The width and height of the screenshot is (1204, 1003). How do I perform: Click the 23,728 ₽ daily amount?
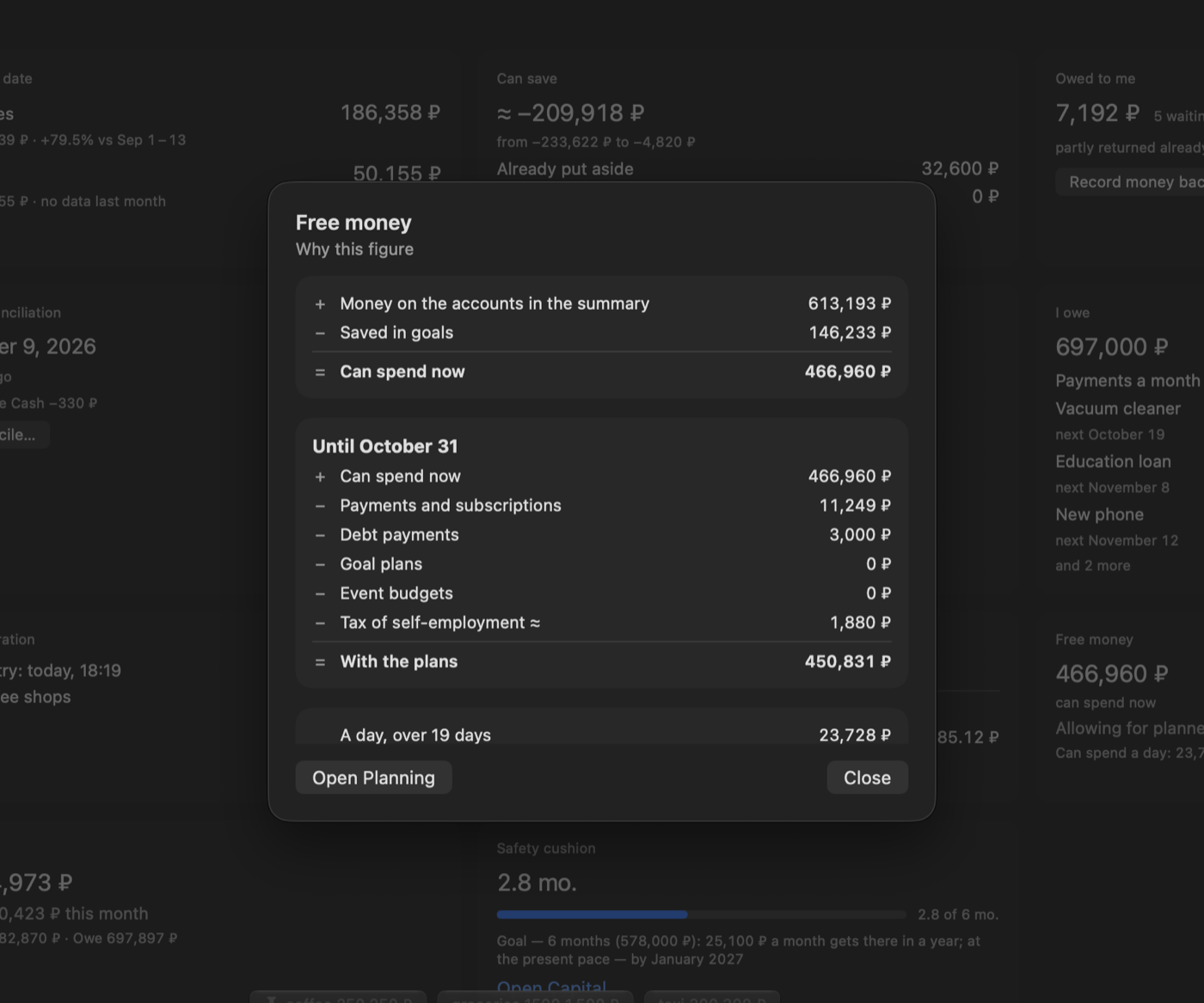(x=855, y=735)
